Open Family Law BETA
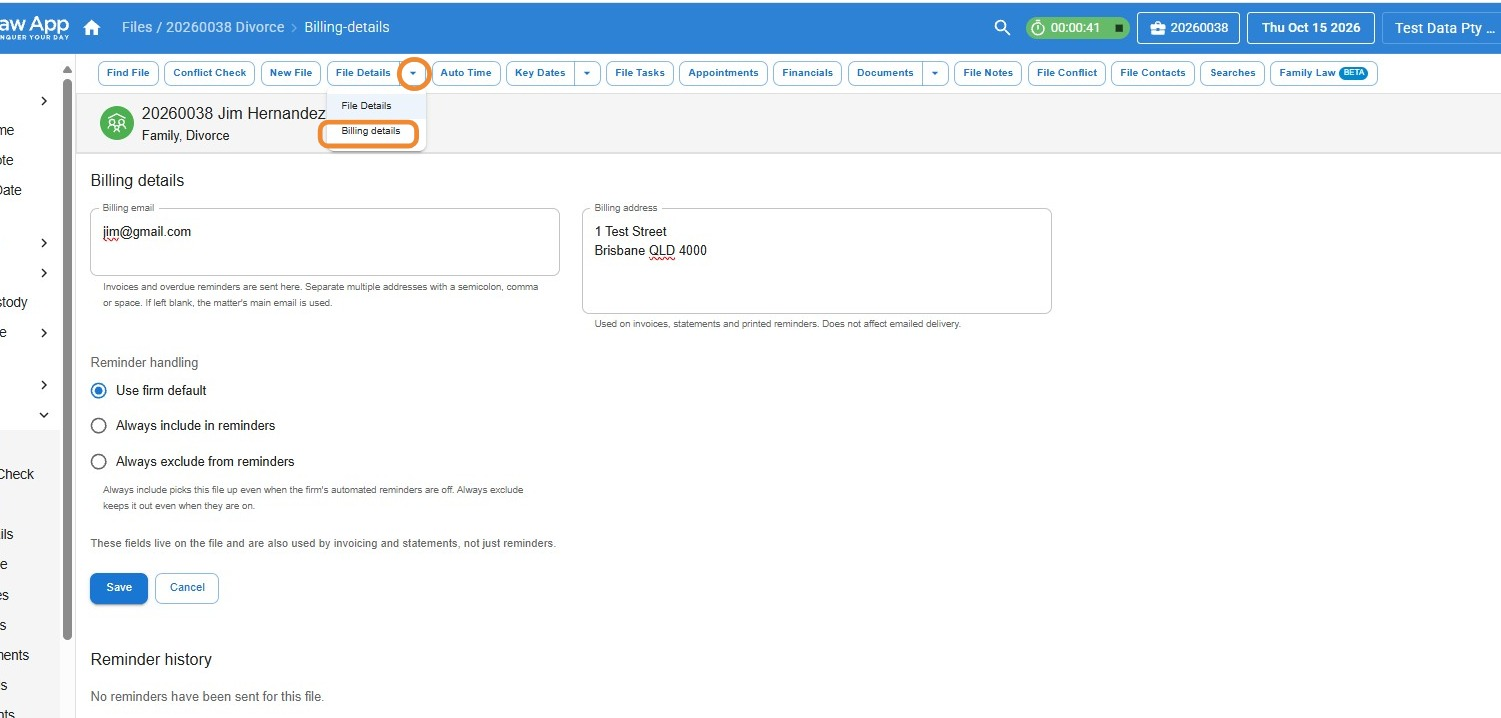Screen dimensions: 1501x718 [x=1323, y=73]
